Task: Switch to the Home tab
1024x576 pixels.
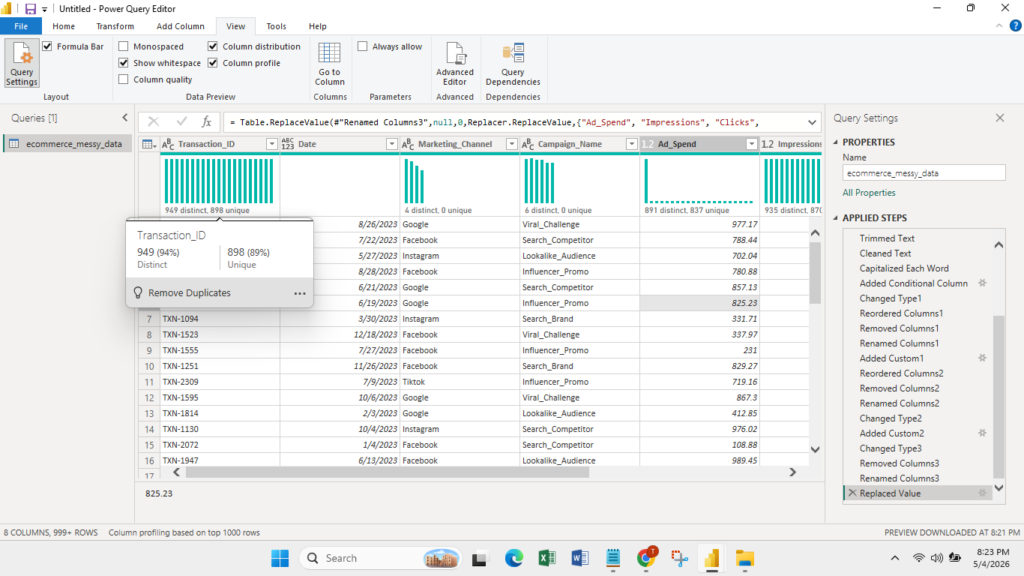Action: coord(63,26)
